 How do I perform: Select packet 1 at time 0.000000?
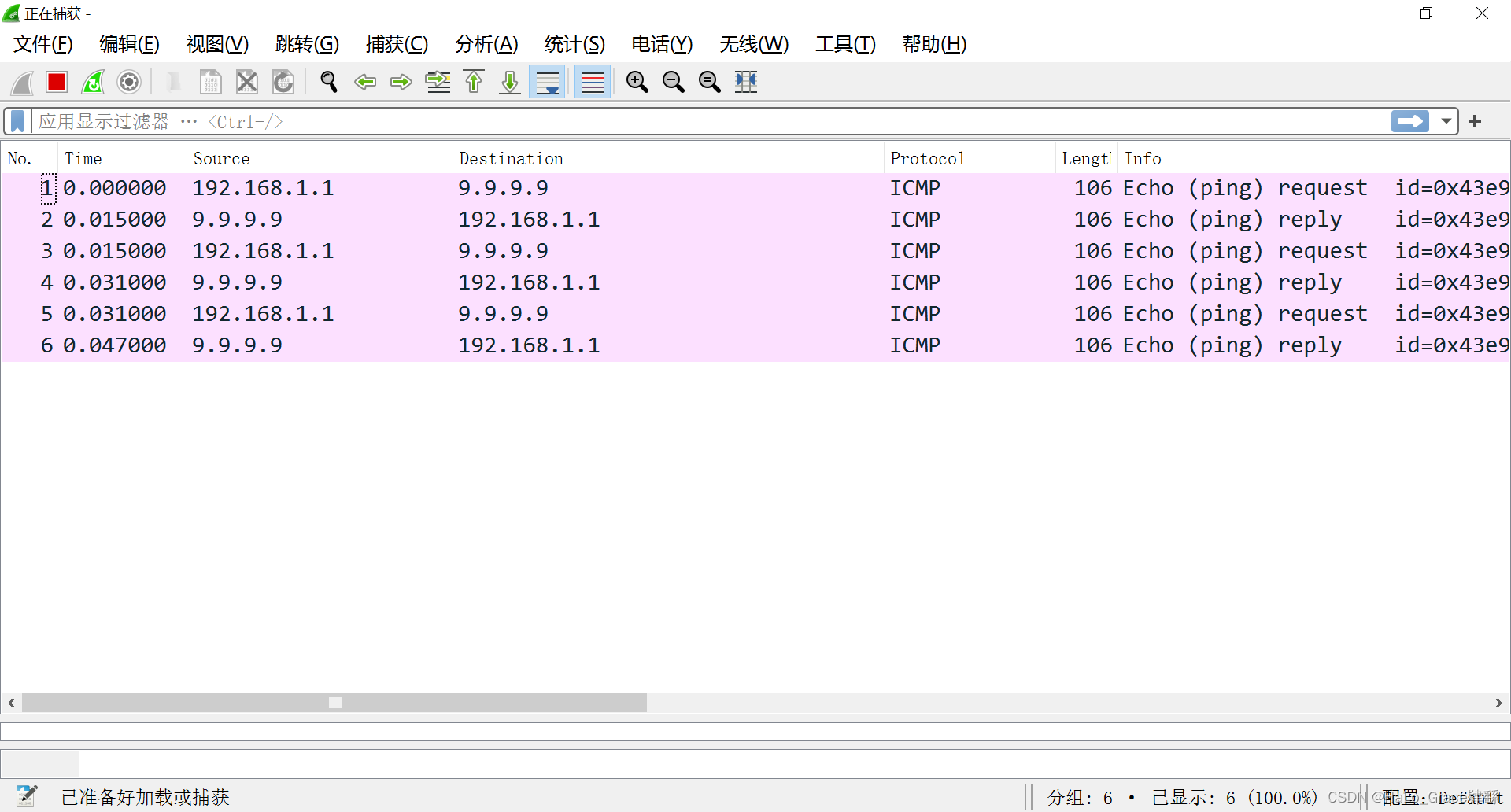click(x=755, y=188)
